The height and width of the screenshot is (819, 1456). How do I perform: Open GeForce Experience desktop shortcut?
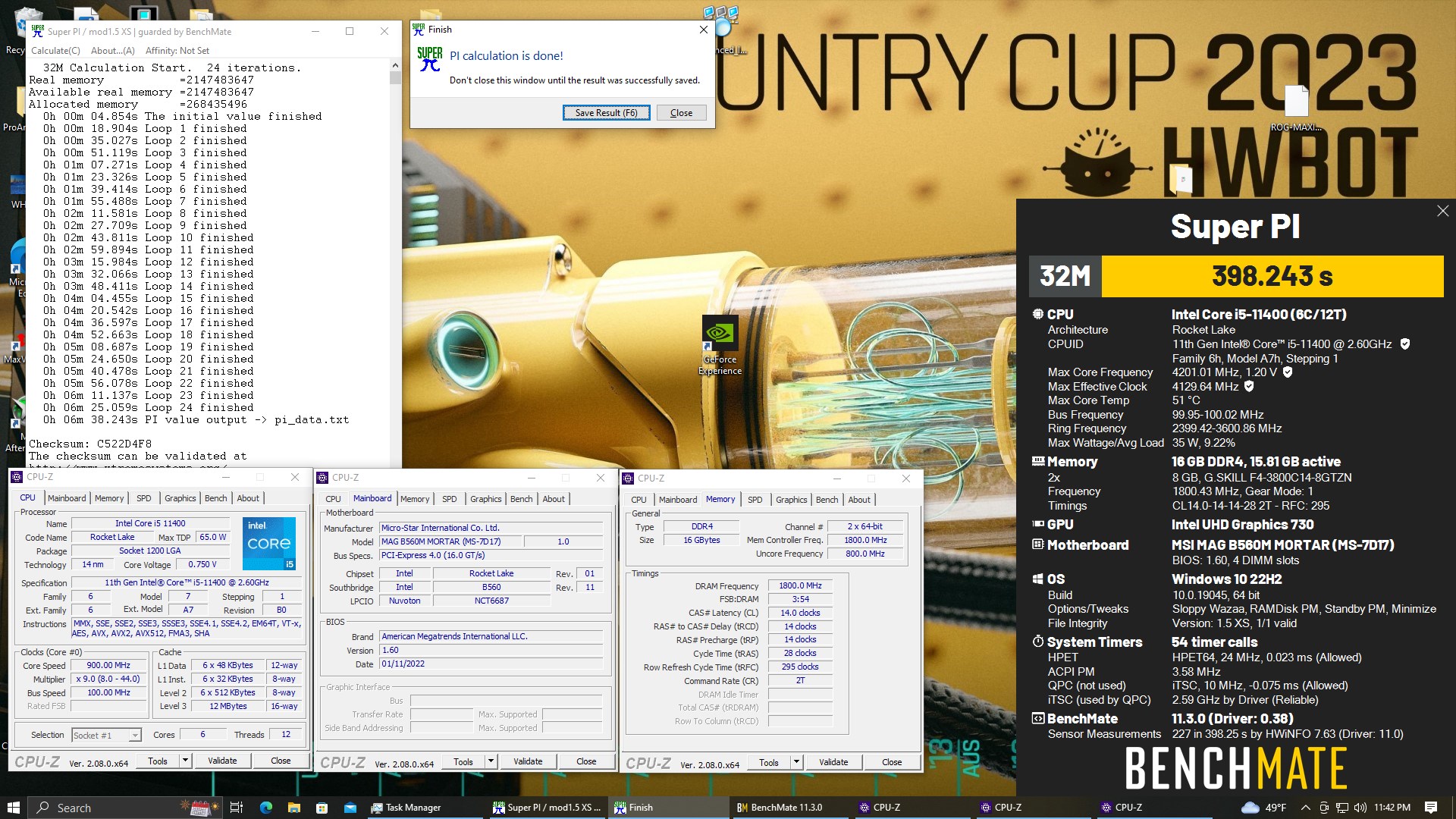click(720, 345)
